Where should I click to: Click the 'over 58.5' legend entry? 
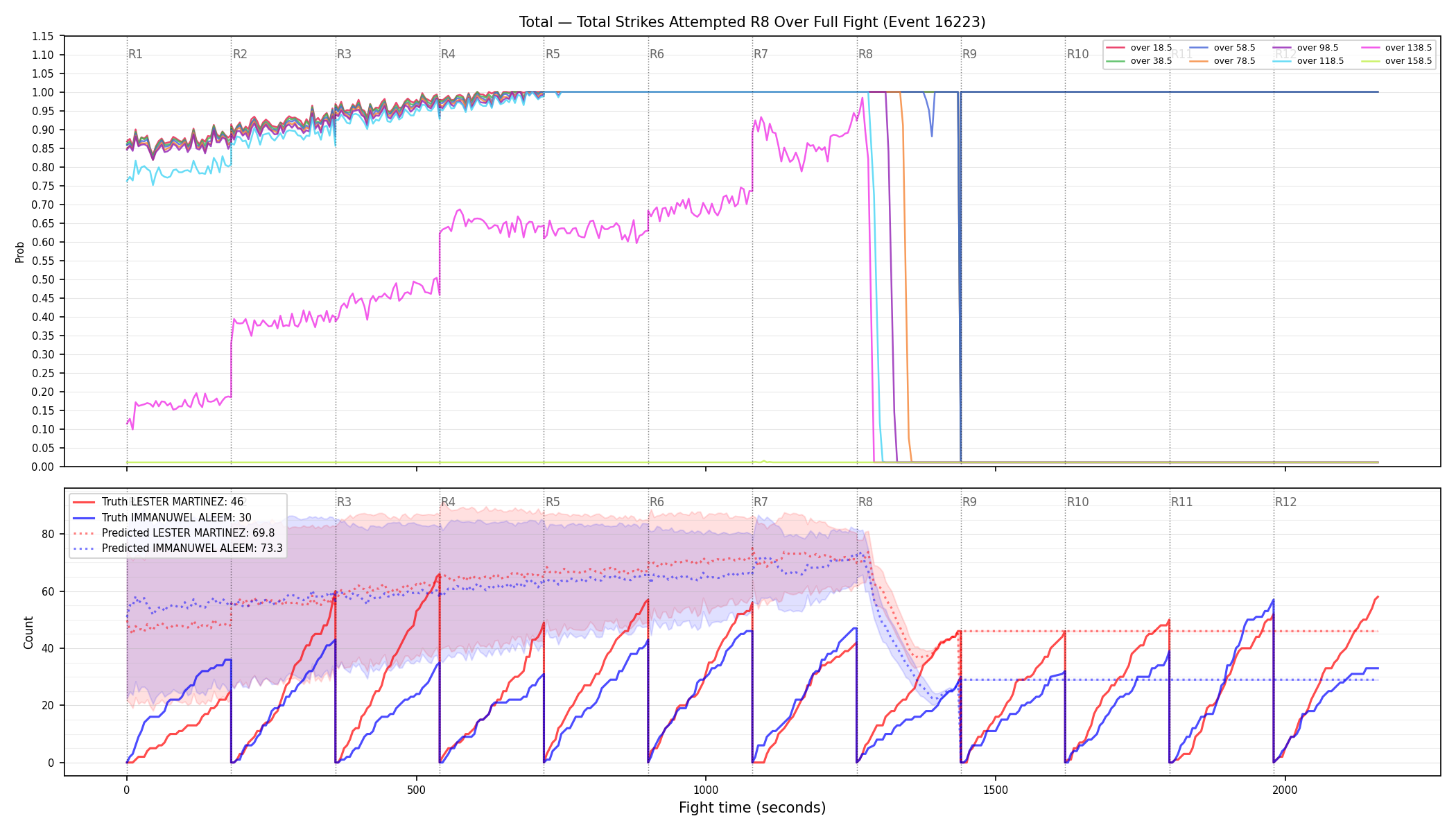tap(1222, 48)
